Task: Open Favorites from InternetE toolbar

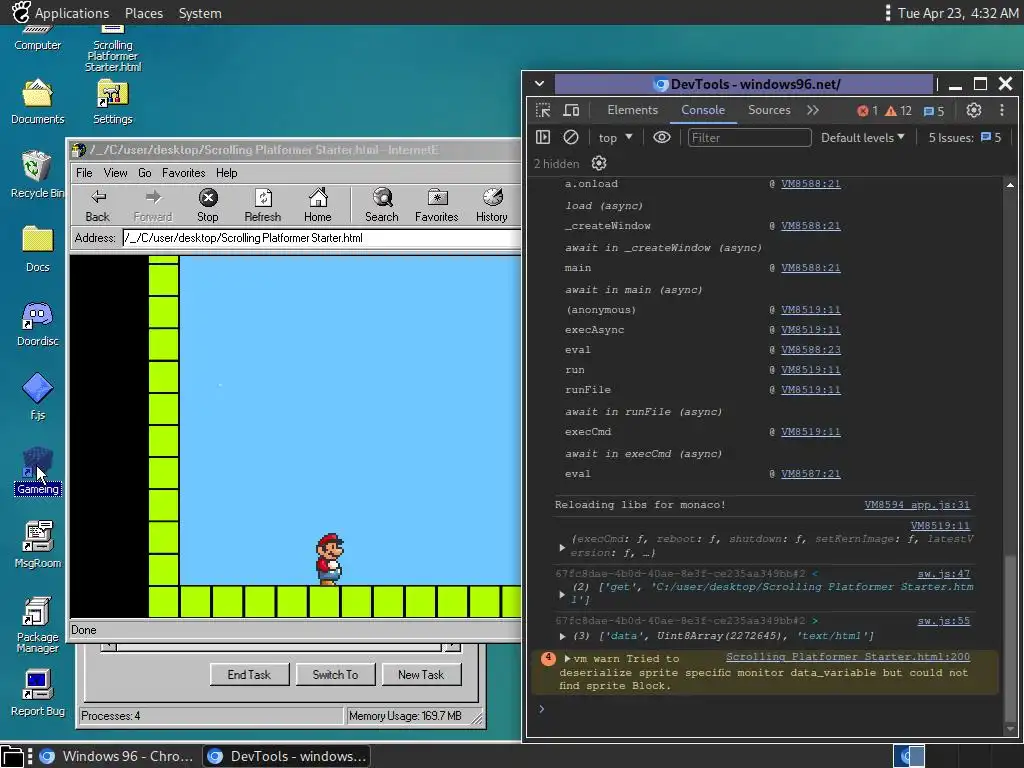Action: 436,206
